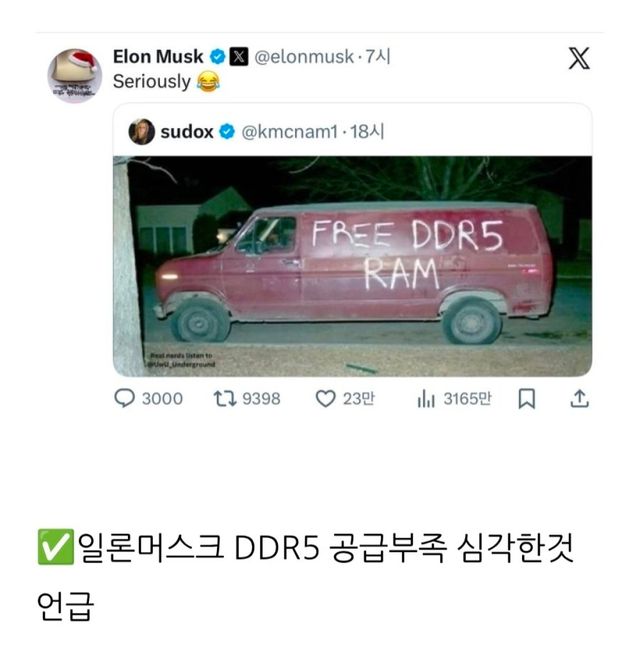
Task: Open the reply comment icon
Action: [x=124, y=398]
